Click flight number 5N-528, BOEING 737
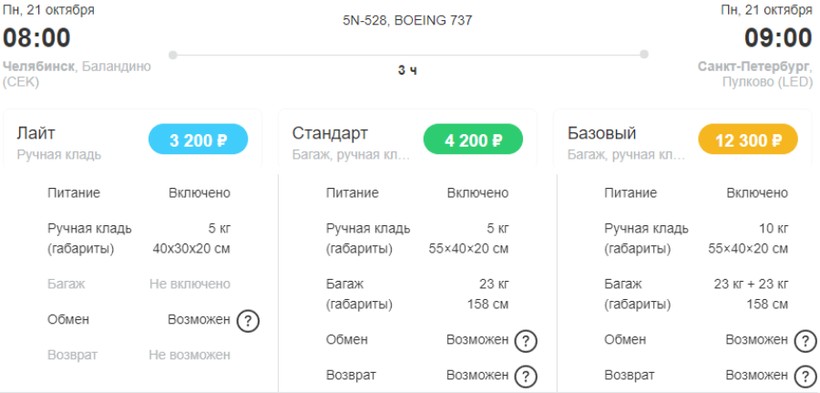 coord(407,21)
